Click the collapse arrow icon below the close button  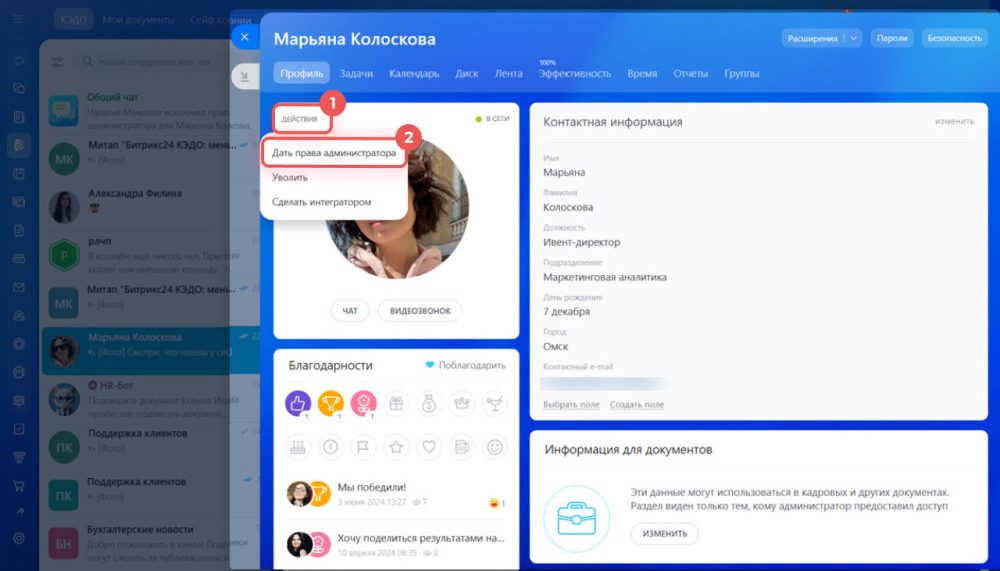coord(244,77)
